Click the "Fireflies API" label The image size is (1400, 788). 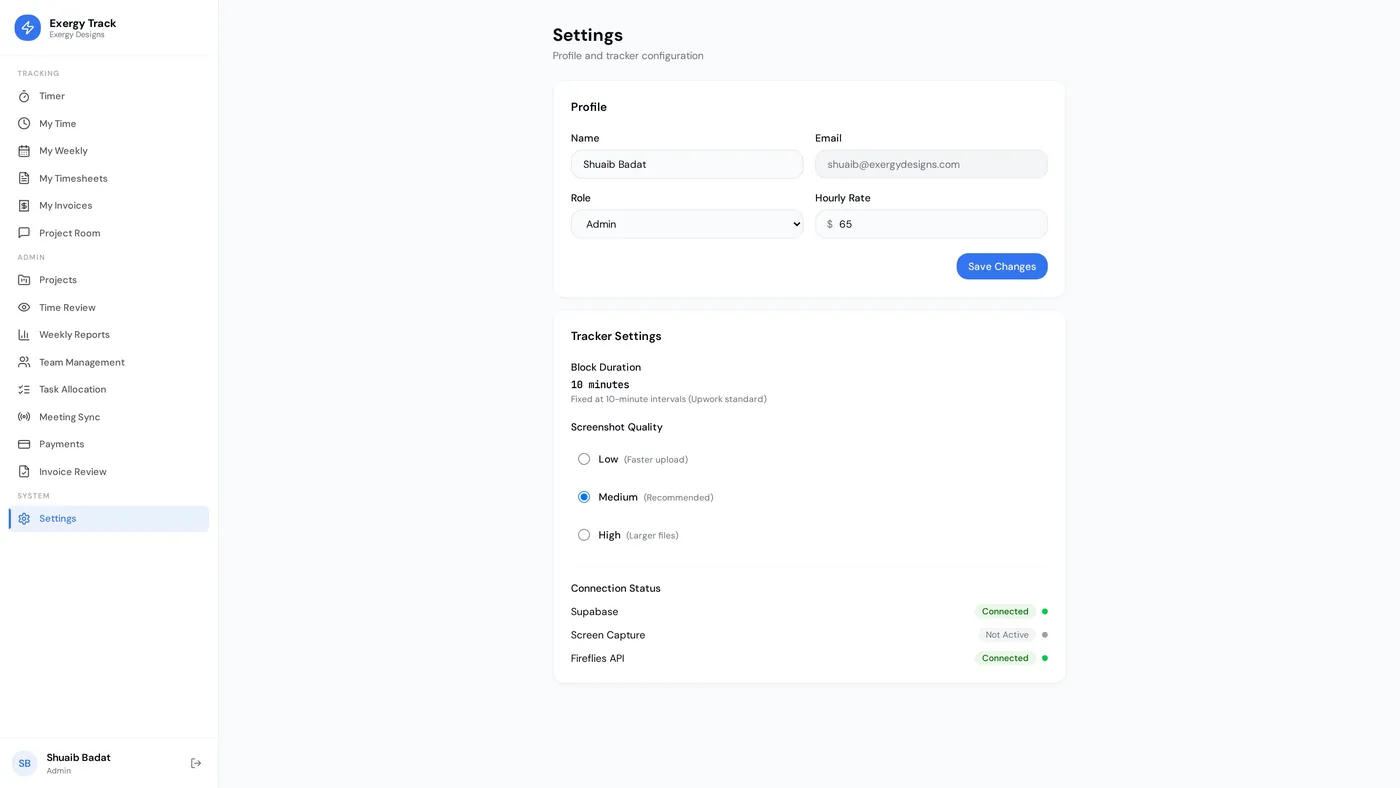point(598,658)
